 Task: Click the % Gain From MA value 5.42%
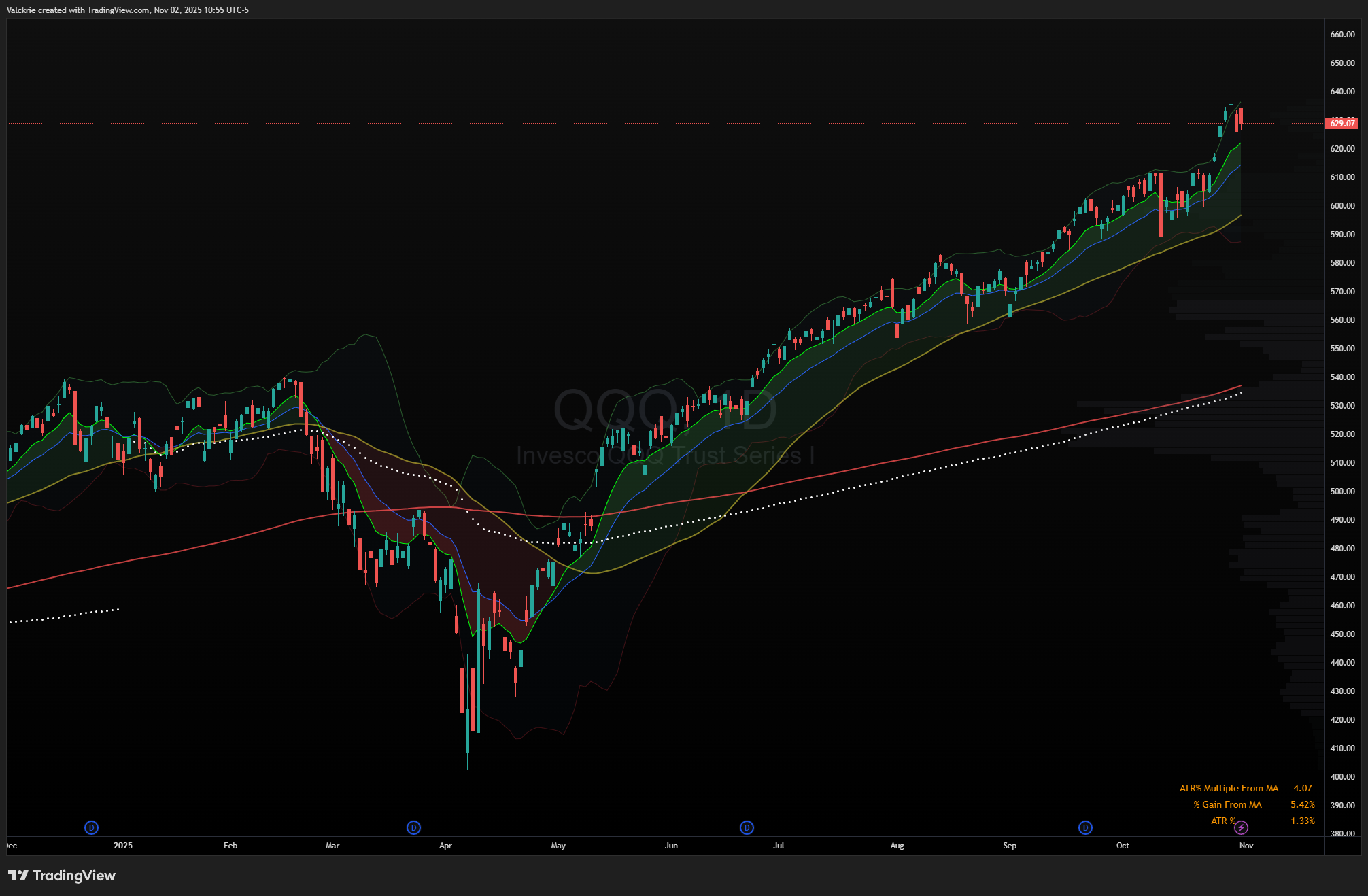pos(1302,804)
